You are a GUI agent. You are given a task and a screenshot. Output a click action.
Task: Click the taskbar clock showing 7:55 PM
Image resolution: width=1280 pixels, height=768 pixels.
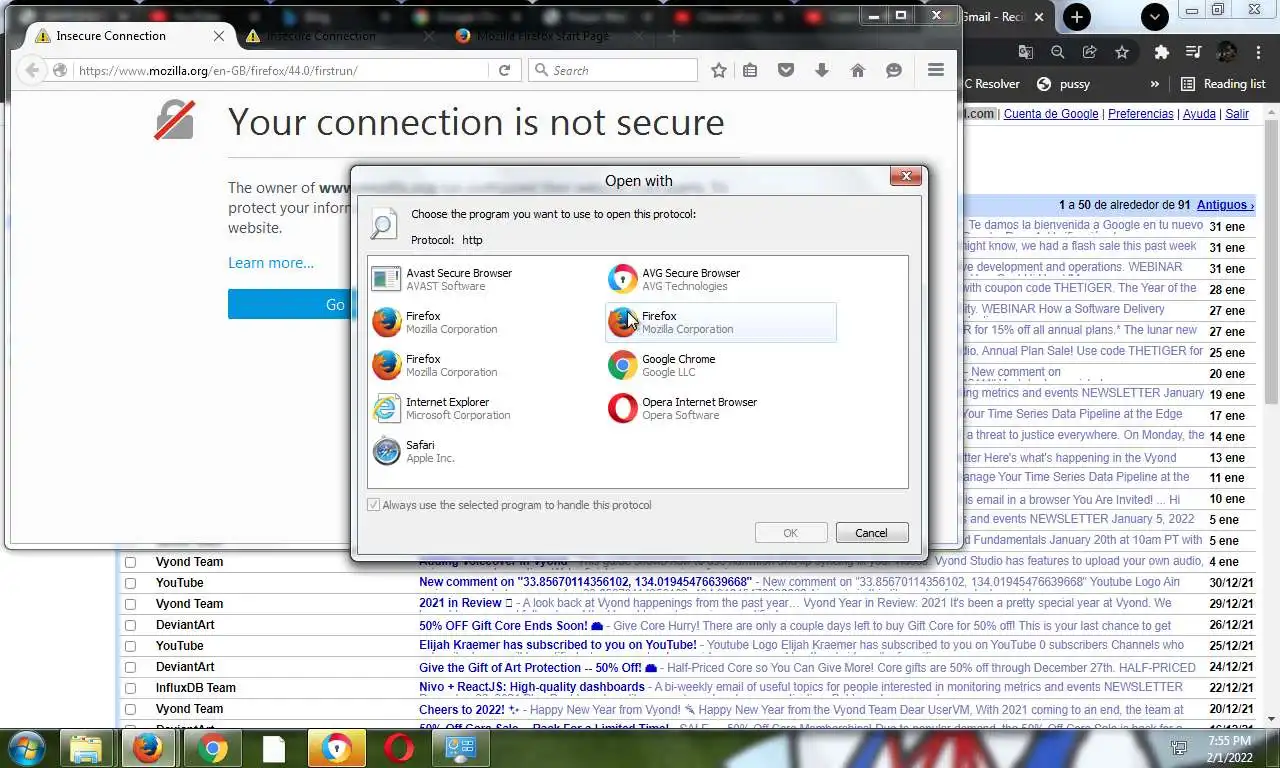(x=1228, y=748)
